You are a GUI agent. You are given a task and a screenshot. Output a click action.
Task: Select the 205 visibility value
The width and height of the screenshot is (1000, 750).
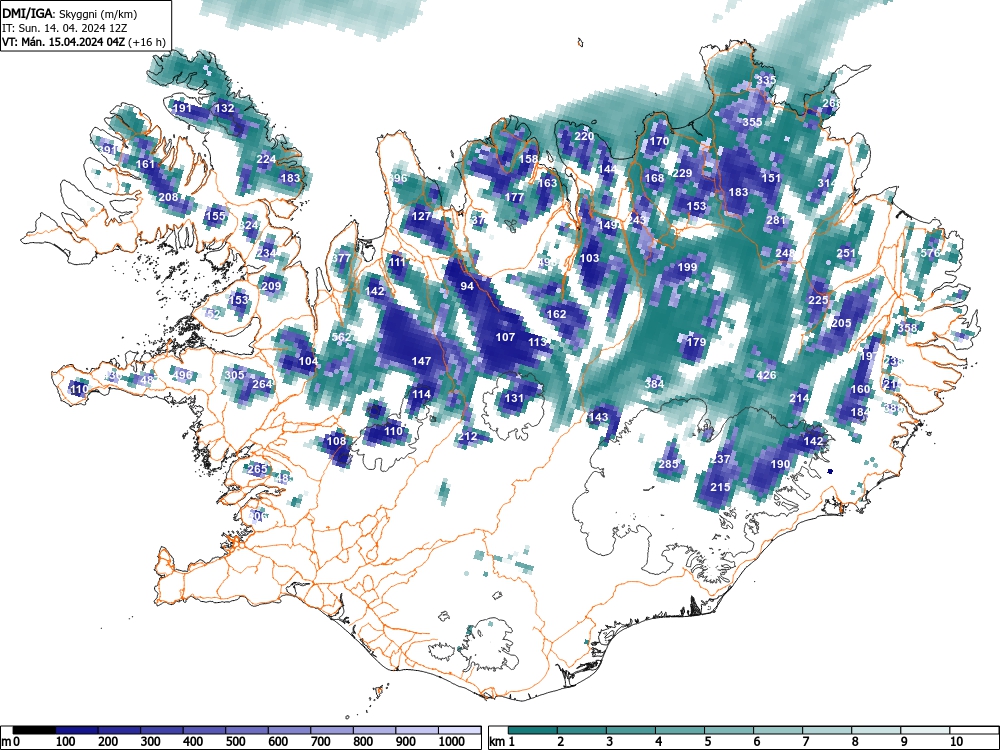841,323
